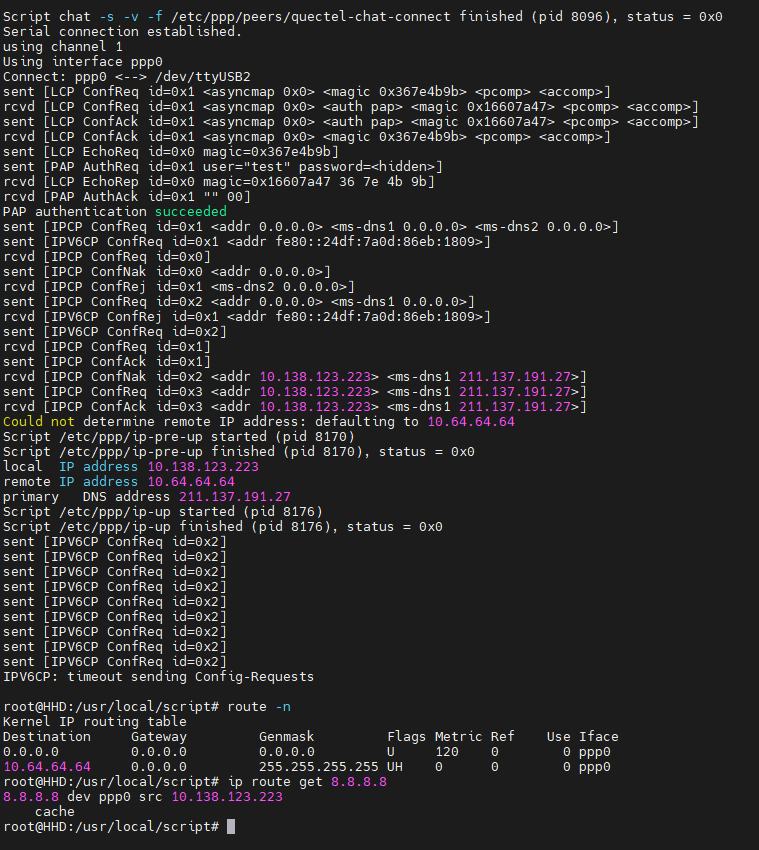The image size is (759, 850).
Task: Click the 255.255.255.255 genmask value
Action: (x=318, y=767)
